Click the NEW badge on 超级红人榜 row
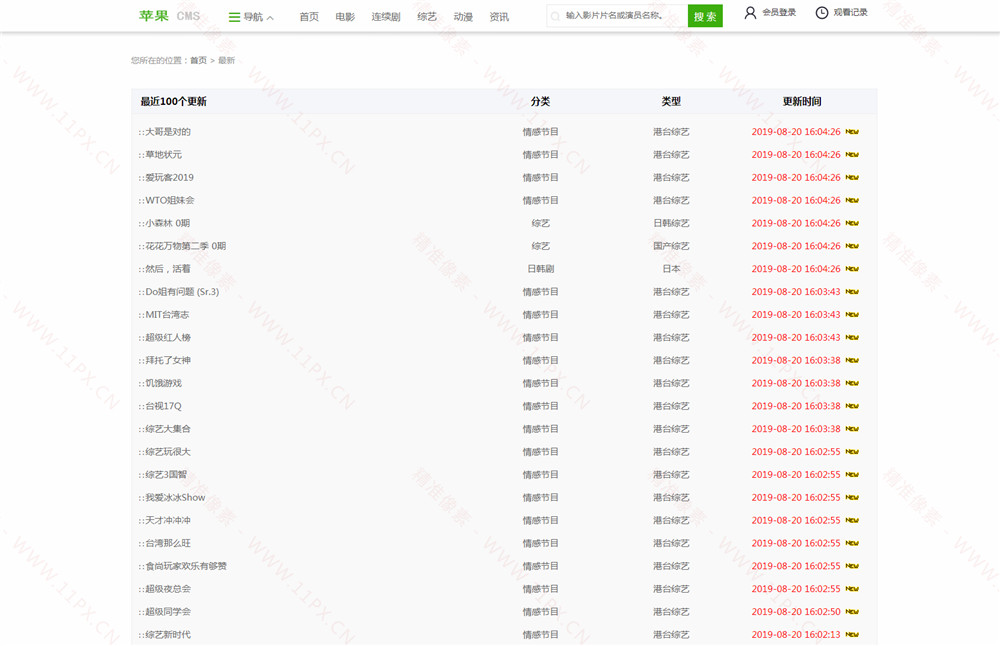 click(852, 338)
